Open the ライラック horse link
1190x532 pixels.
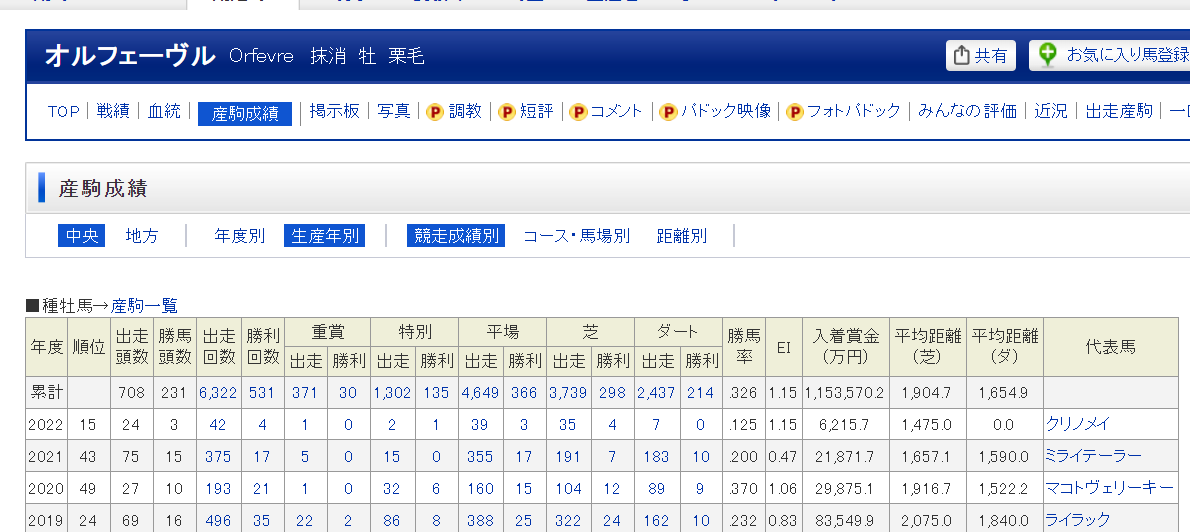1078,520
